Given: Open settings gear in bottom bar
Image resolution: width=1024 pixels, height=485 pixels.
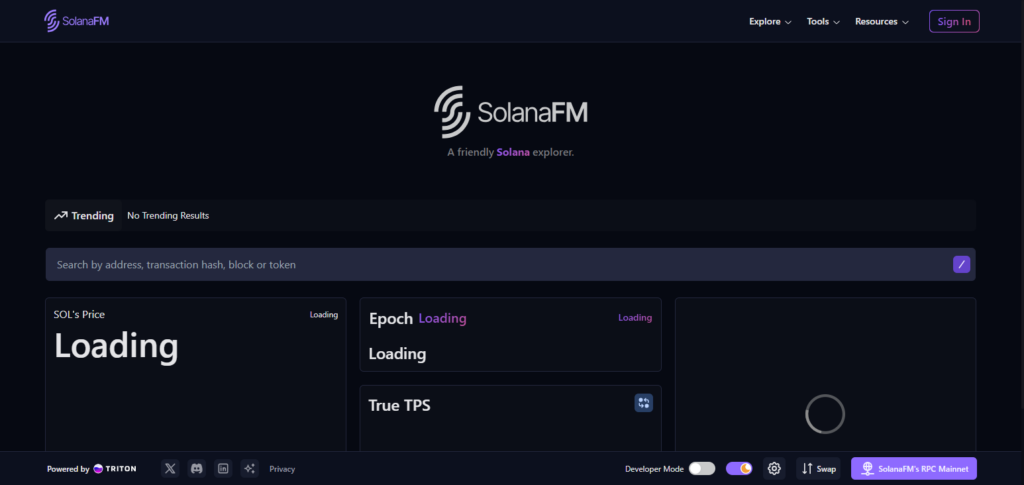Looking at the screenshot, I should point(774,469).
